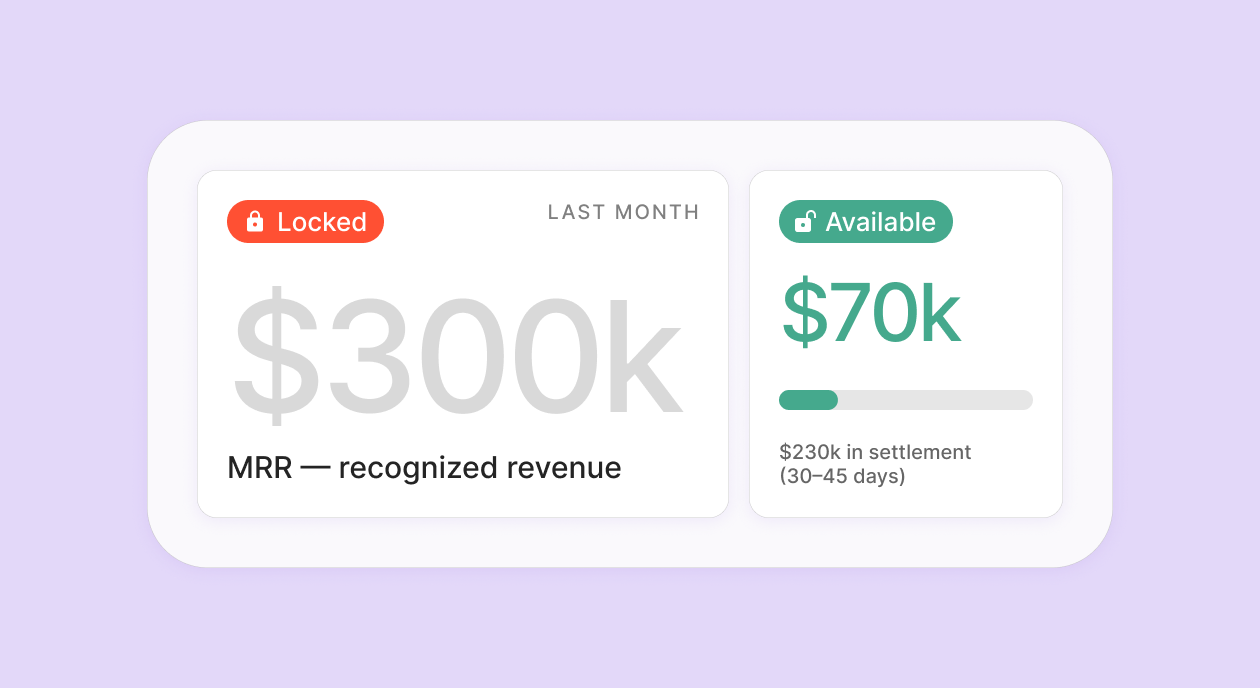Click the dollar sign in $300k
Viewport: 1260px width, 688px height.
(x=275, y=357)
